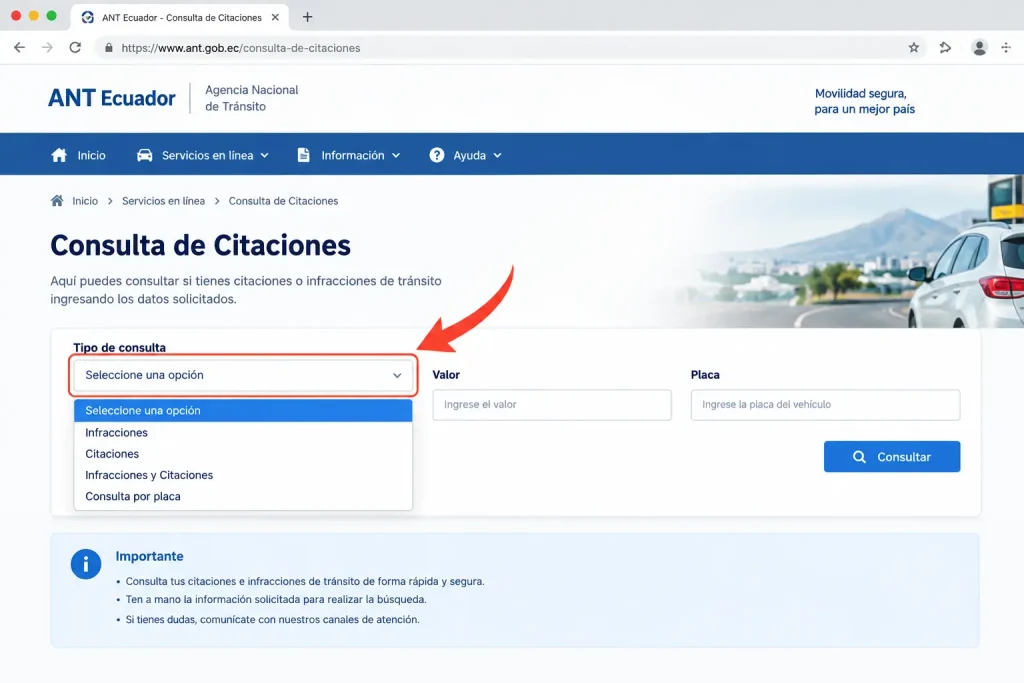Click the Inicio breadcrumb link

(85, 201)
